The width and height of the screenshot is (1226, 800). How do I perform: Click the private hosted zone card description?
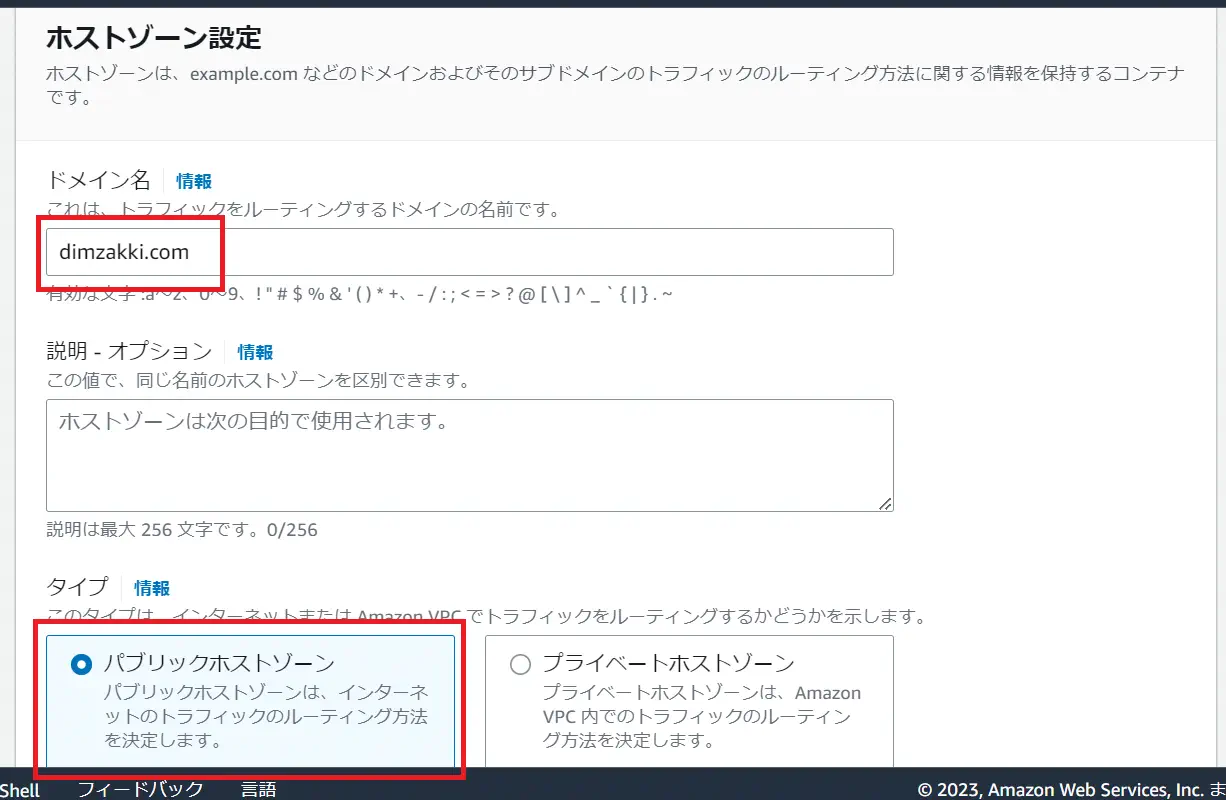coord(700,717)
